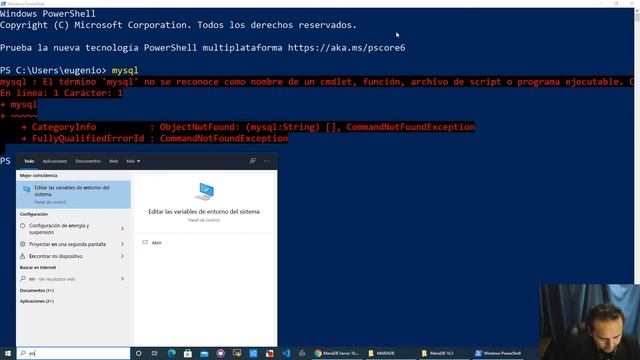Click the 'Mejor coincidencia' heading
The height and width of the screenshot is (360, 640).
pyautogui.click(x=38, y=176)
